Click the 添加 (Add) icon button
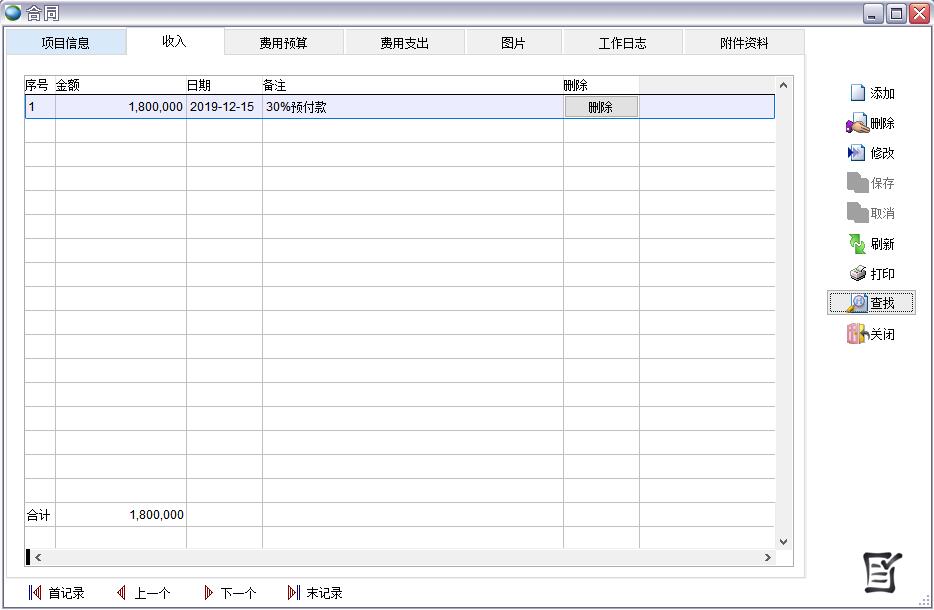The image size is (934, 610). click(x=871, y=93)
